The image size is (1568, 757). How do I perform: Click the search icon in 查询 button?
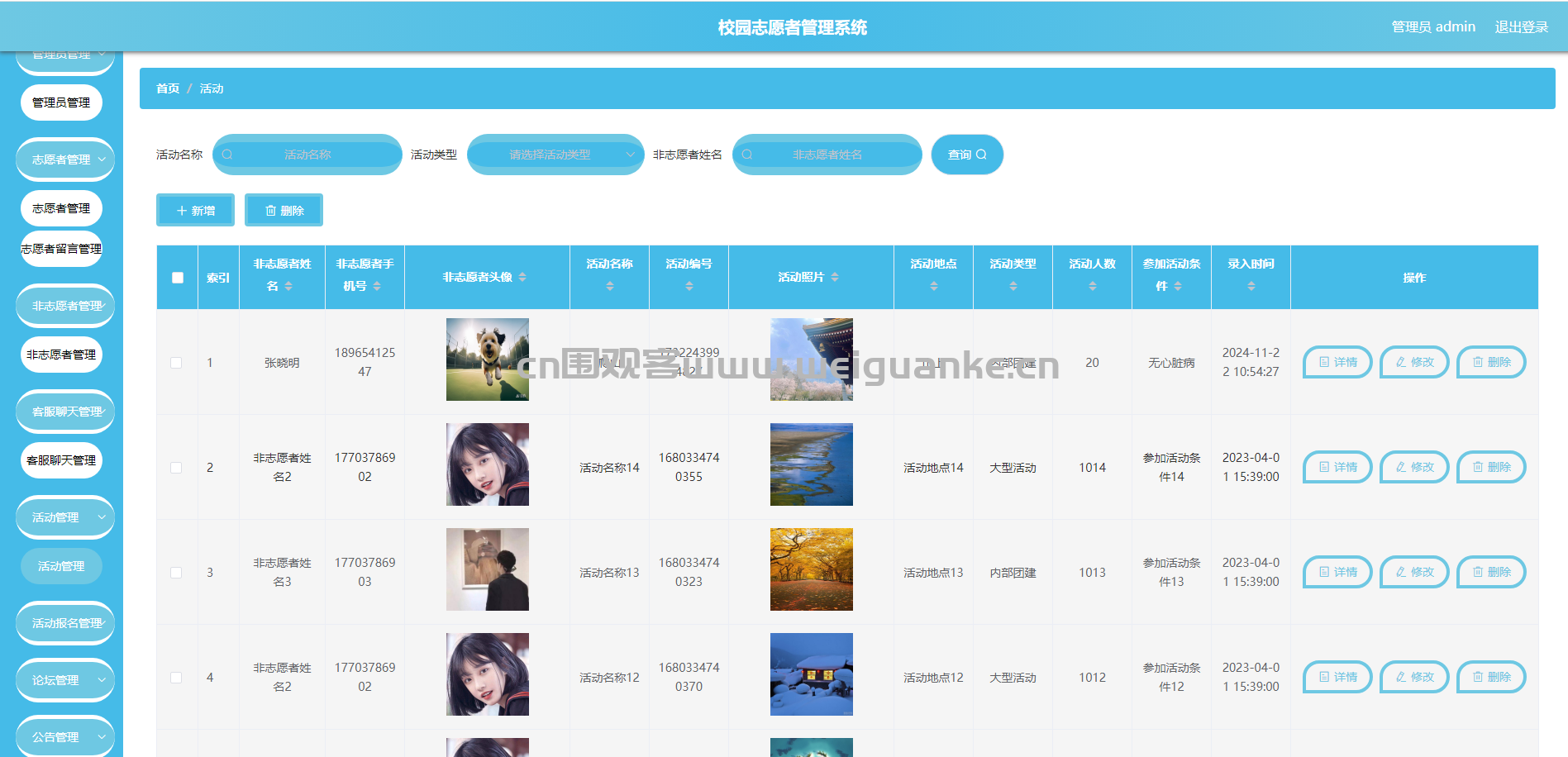coord(981,155)
